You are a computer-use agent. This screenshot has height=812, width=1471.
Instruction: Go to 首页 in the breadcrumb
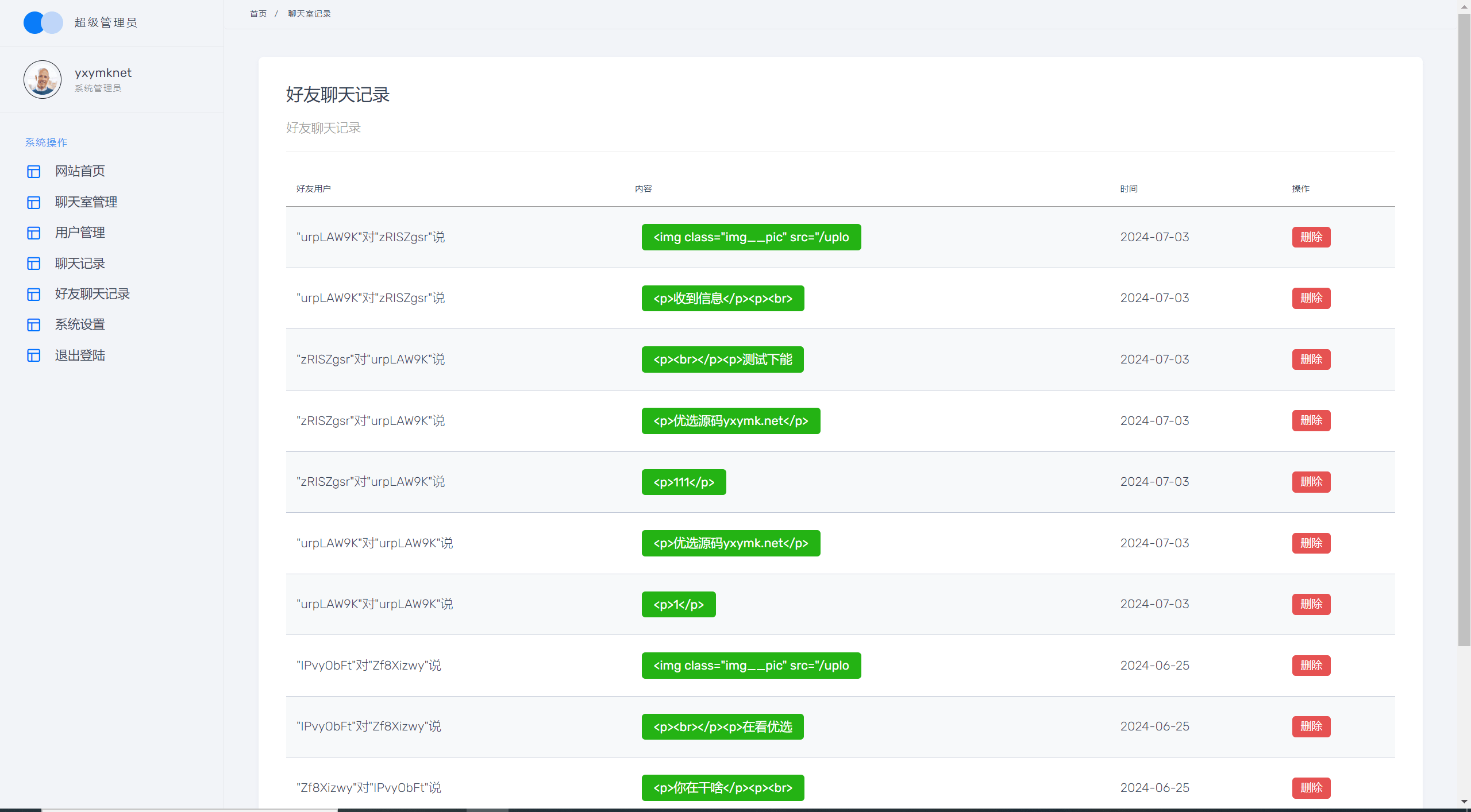(x=259, y=14)
